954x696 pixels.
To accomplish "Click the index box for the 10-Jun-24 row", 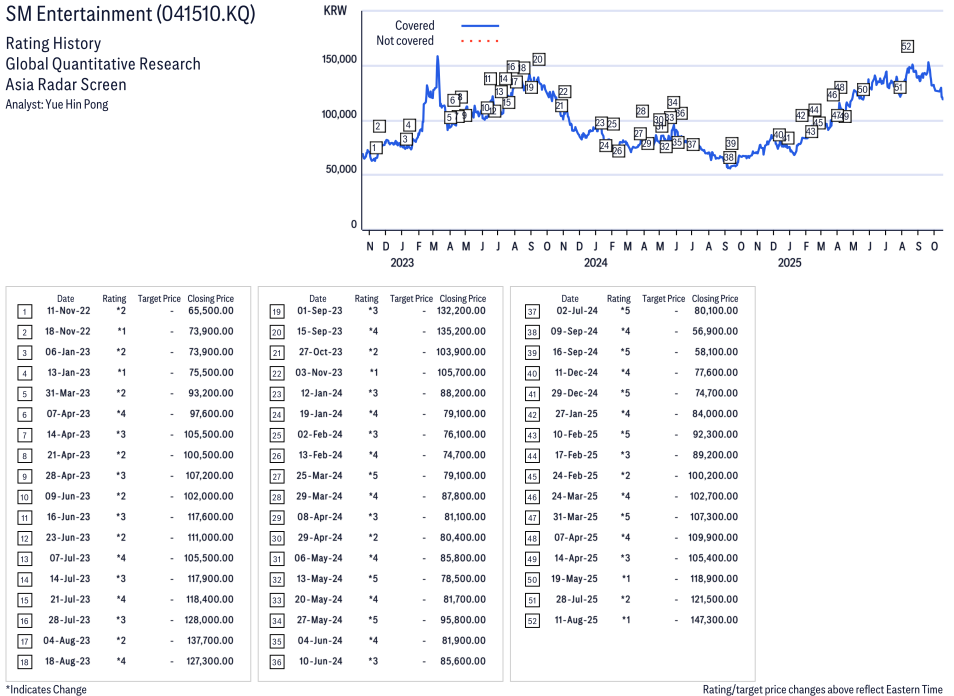I will [x=276, y=660].
